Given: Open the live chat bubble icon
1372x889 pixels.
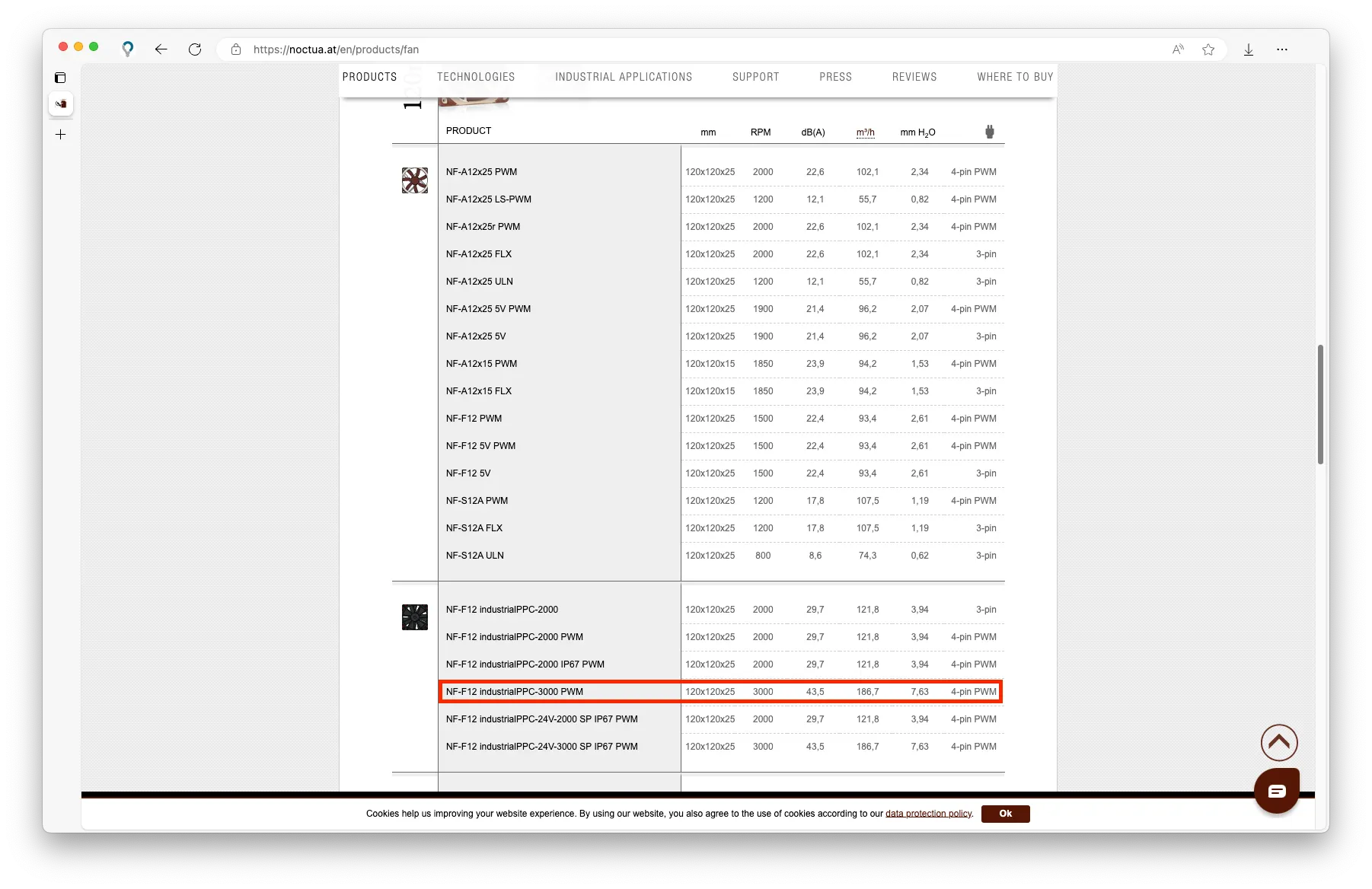Looking at the screenshot, I should tap(1277, 791).
